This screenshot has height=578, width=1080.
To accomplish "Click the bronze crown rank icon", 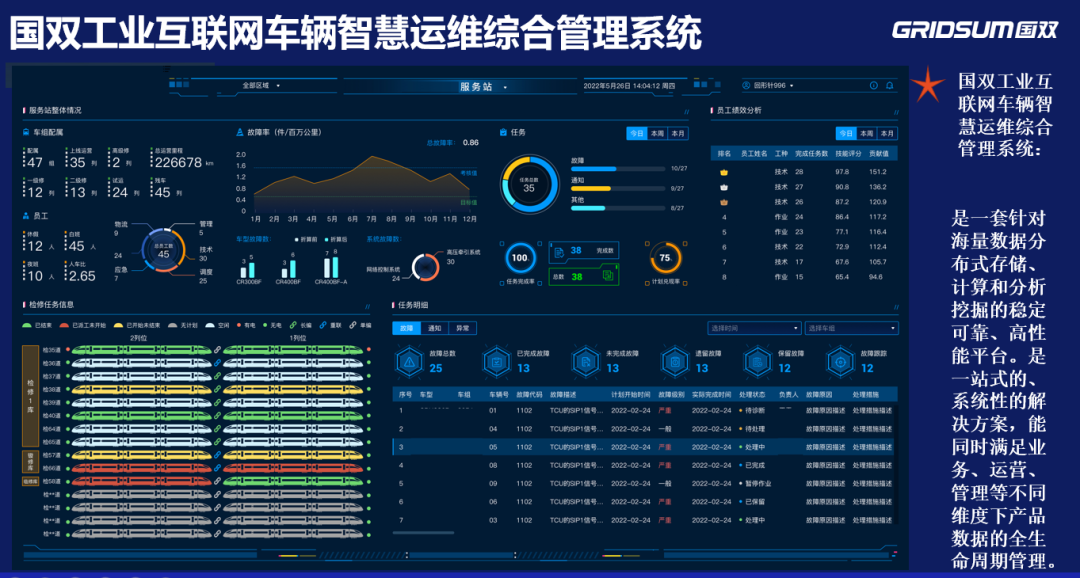I will 724,203.
